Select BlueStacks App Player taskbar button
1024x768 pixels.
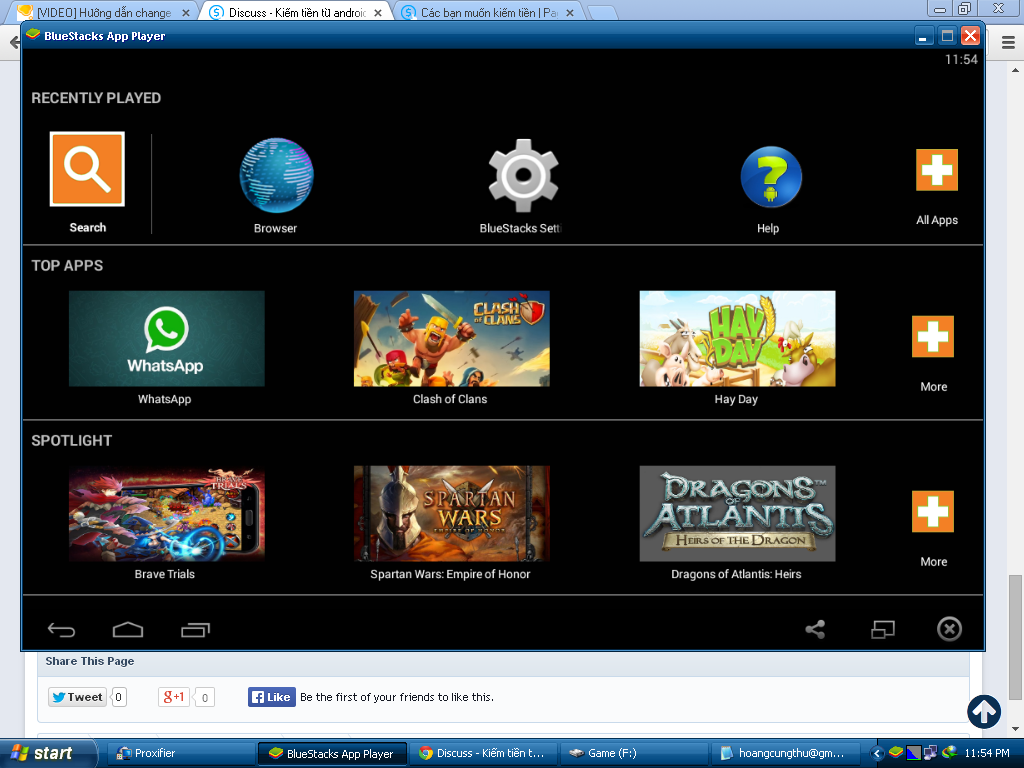tap(332, 754)
